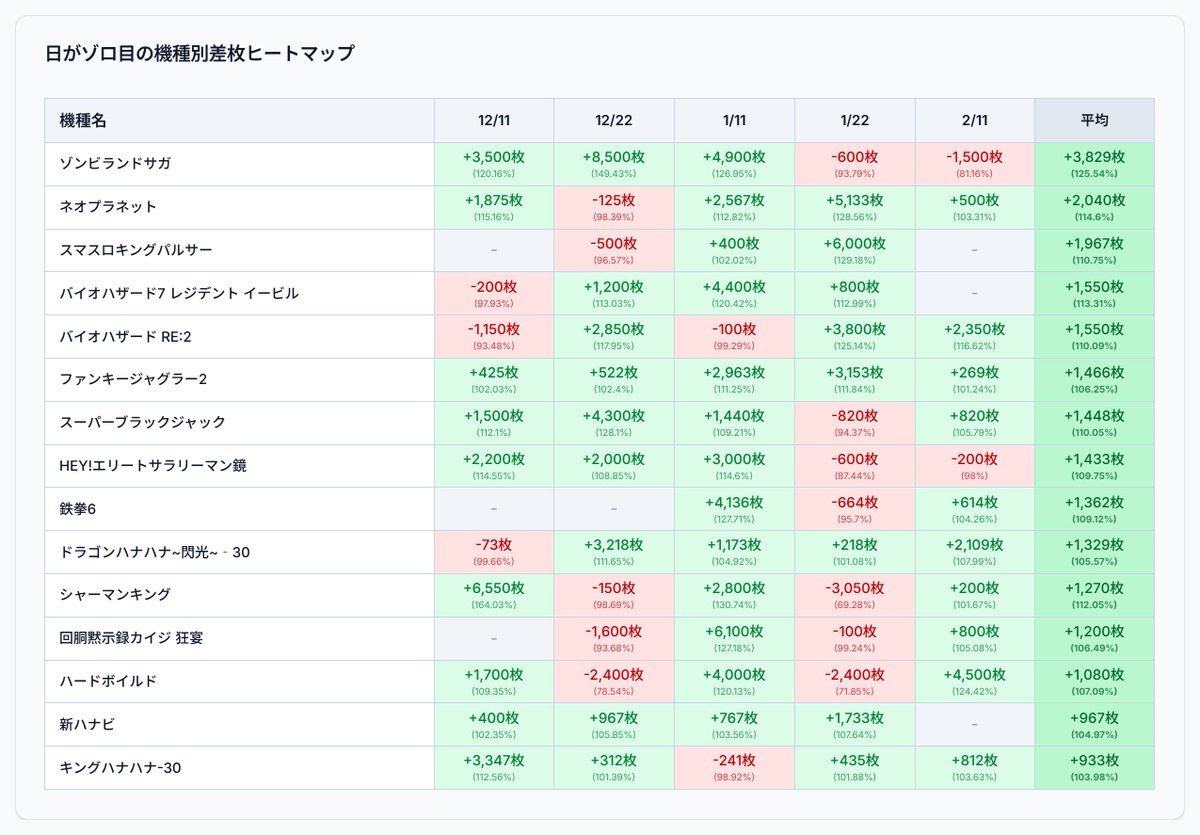Image resolution: width=1200 pixels, height=835 pixels.
Task: Click the -500枚 cell for スマスロキングパルサー
Action: 614,250
